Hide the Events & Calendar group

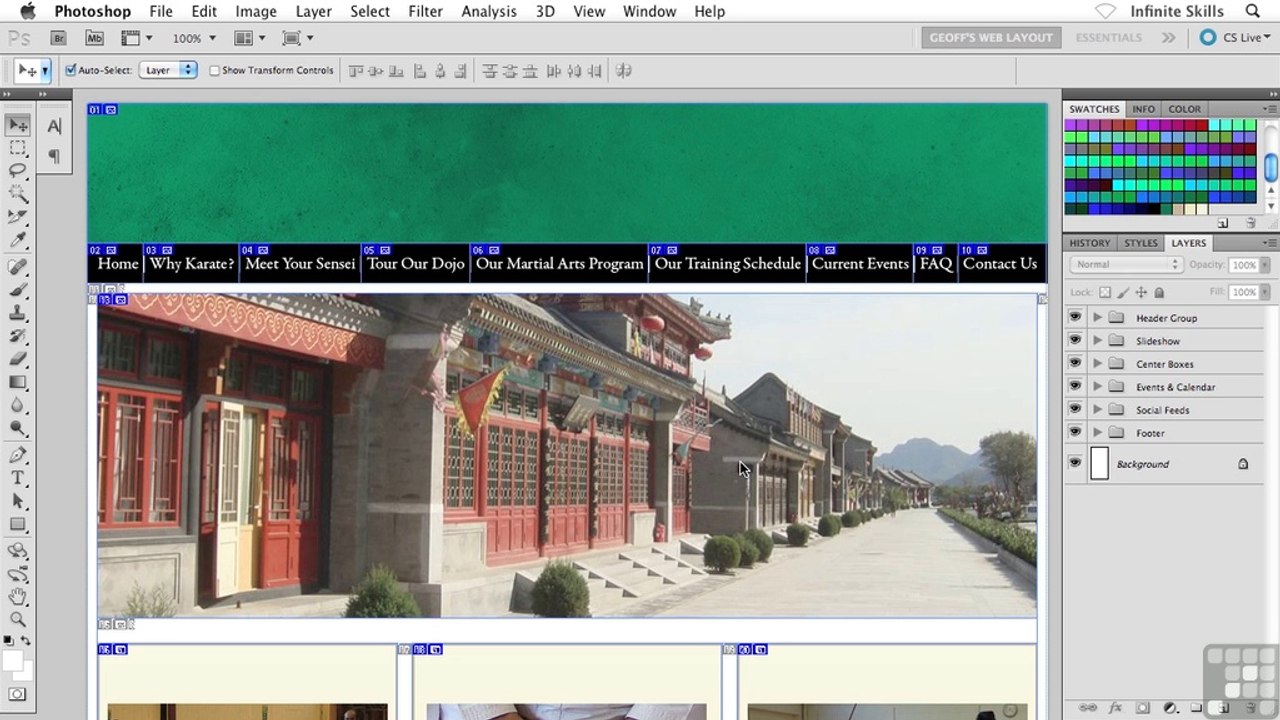click(1075, 387)
